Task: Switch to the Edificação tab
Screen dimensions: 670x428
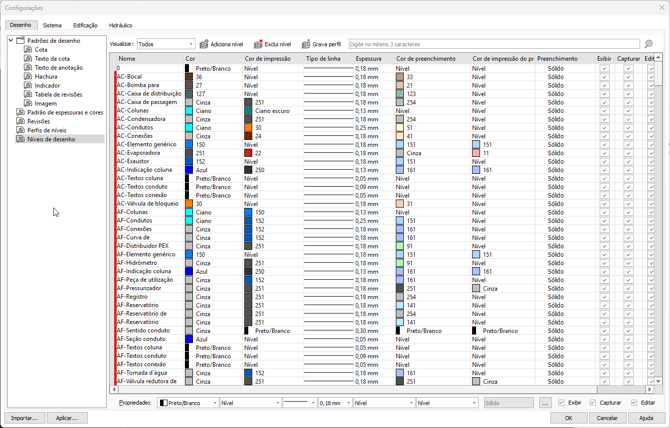Action: pos(85,25)
